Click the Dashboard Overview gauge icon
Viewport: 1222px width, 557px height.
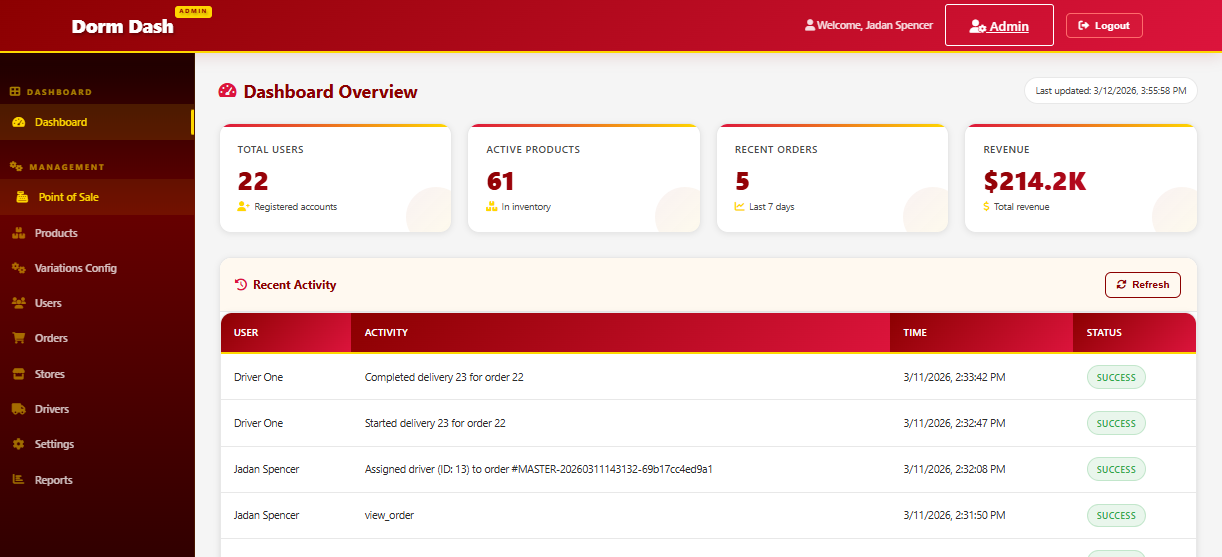(228, 91)
